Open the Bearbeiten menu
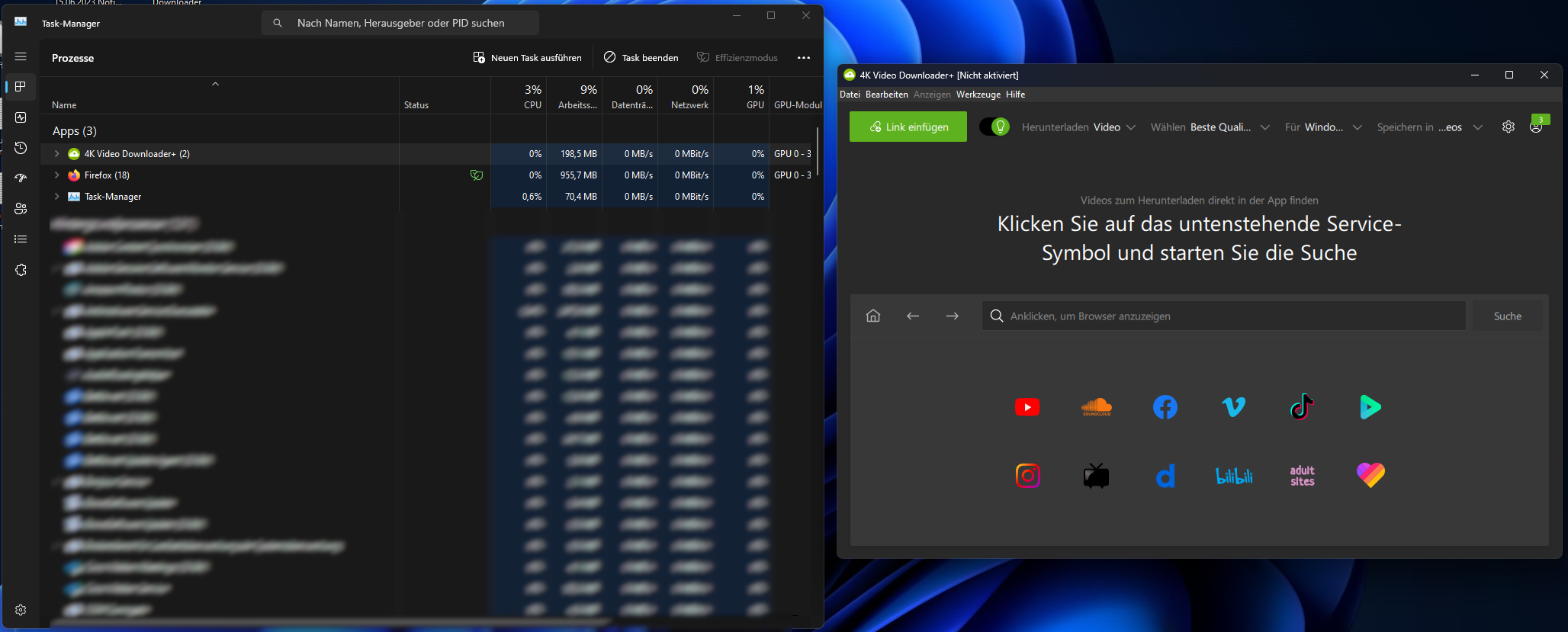This screenshot has width=1568, height=632. 886,95
